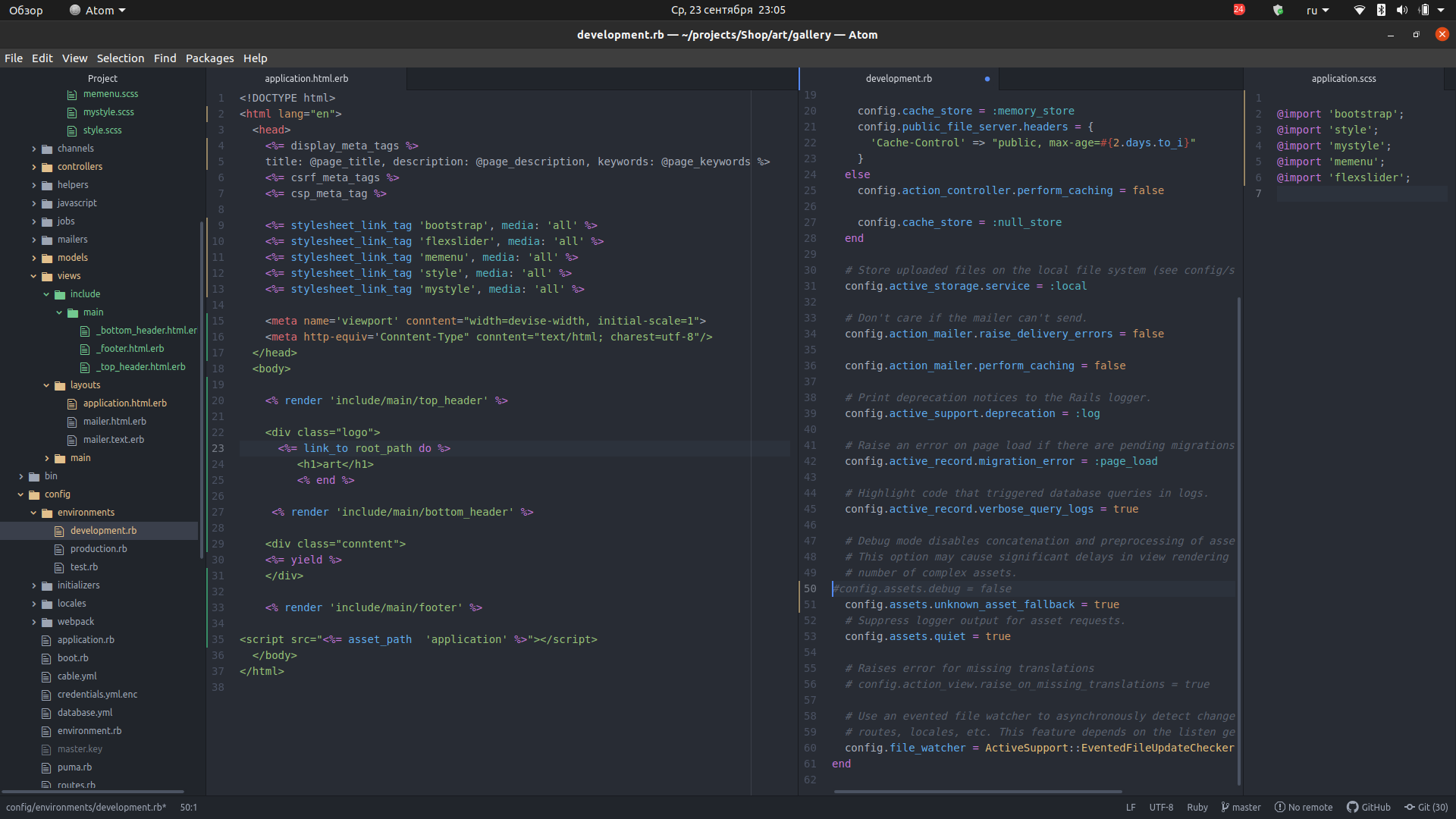Click the production.rb file icon

[59, 549]
